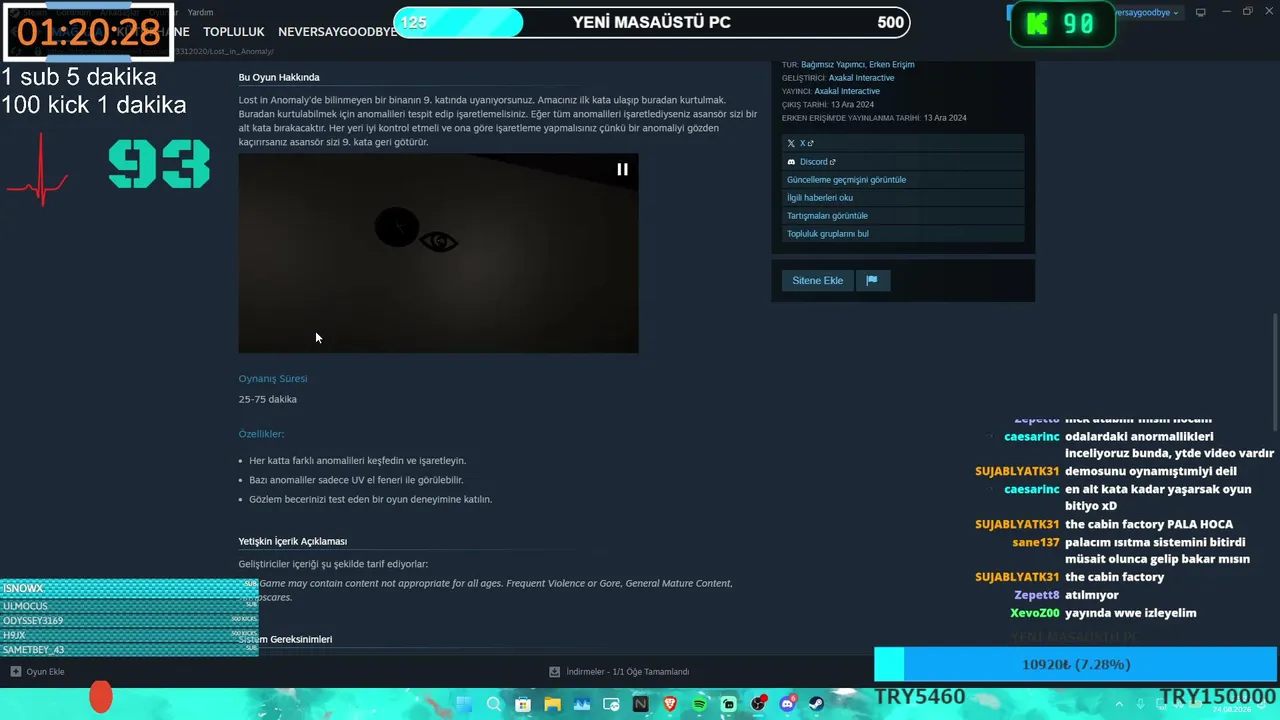Image resolution: width=1280 pixels, height=720 pixels.
Task: Click the 10920₺ donation progress bar
Action: (x=1076, y=664)
